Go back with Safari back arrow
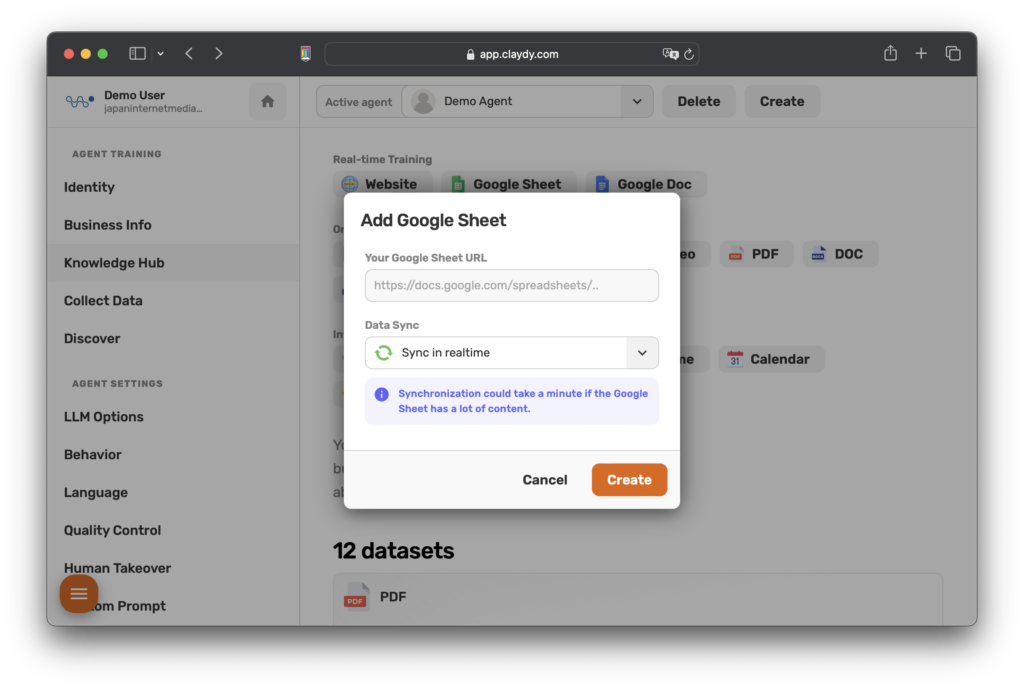1024x688 pixels. [189, 53]
